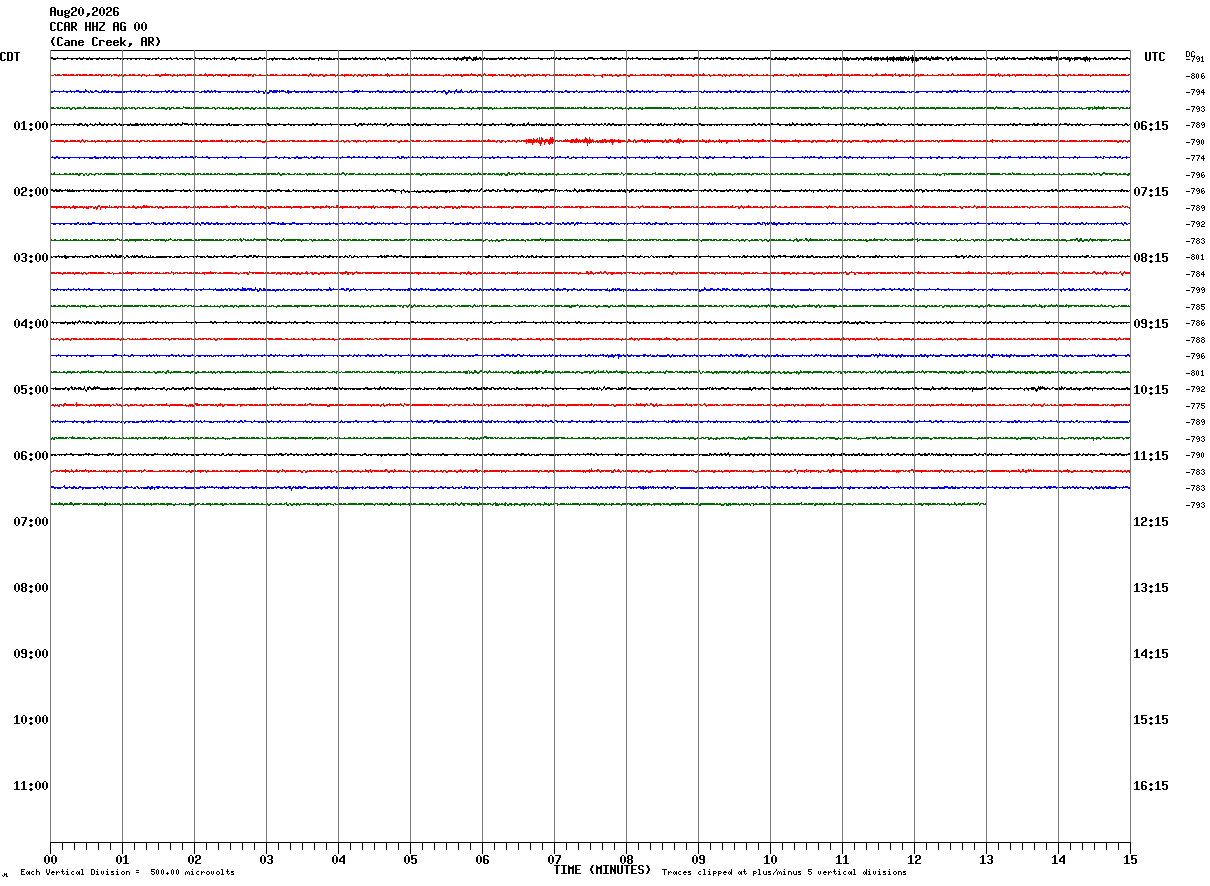Viewport: 1210px width, 886px height.
Task: Click the 12 minute axis label
Action: tap(914, 860)
